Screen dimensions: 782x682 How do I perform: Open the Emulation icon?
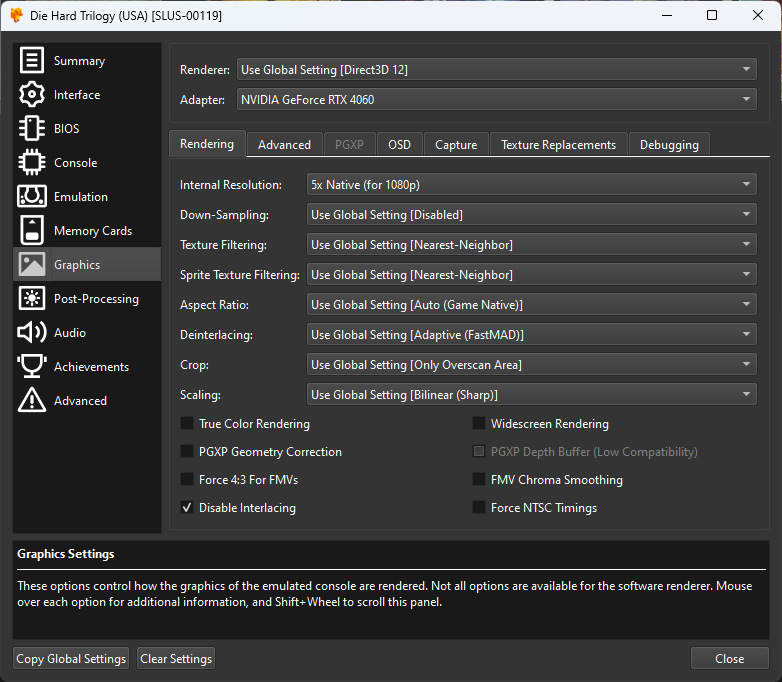click(x=32, y=196)
